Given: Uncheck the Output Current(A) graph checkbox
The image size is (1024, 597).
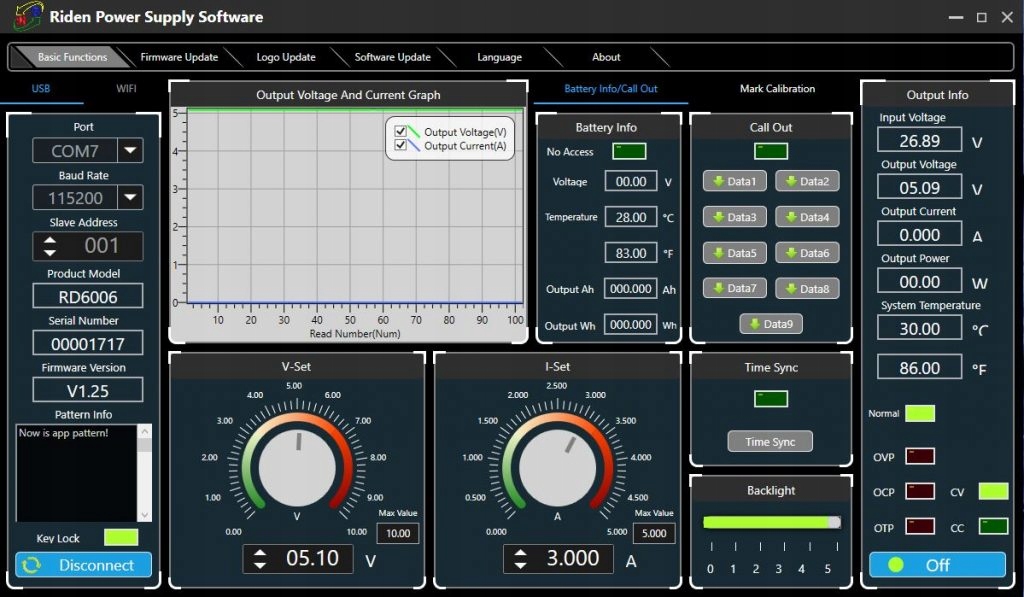Looking at the screenshot, I should (x=401, y=146).
